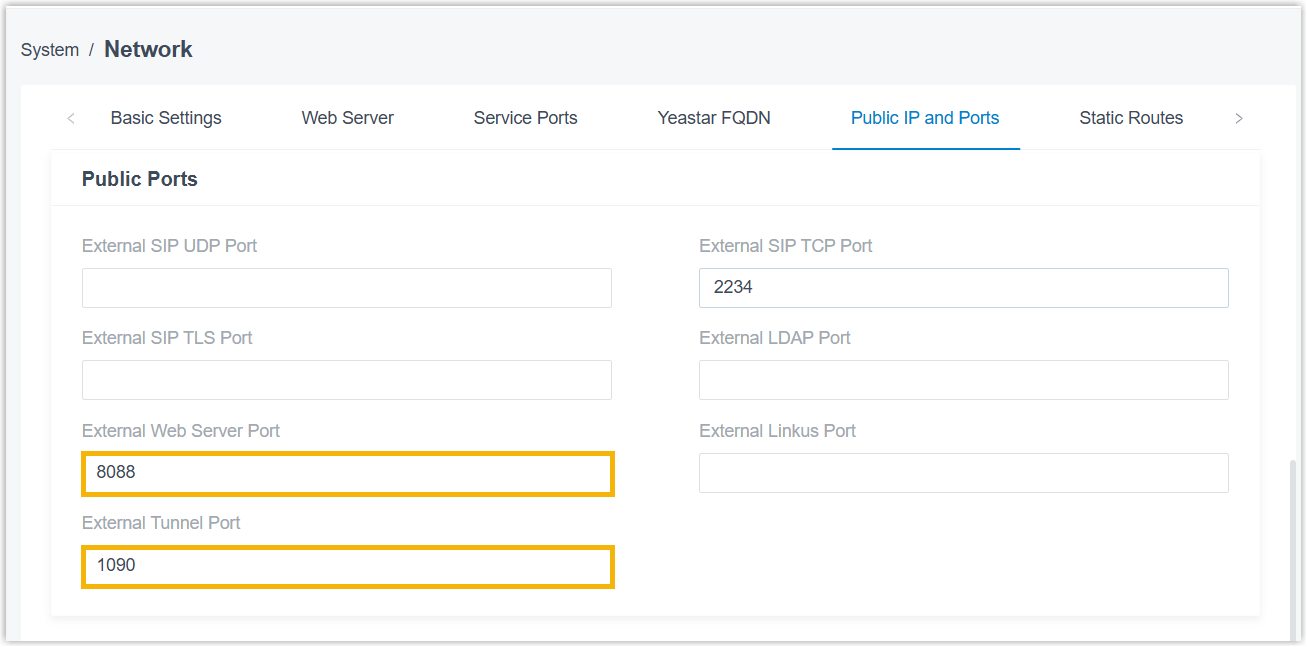Select the Yeastar FQDN tab

pos(714,118)
